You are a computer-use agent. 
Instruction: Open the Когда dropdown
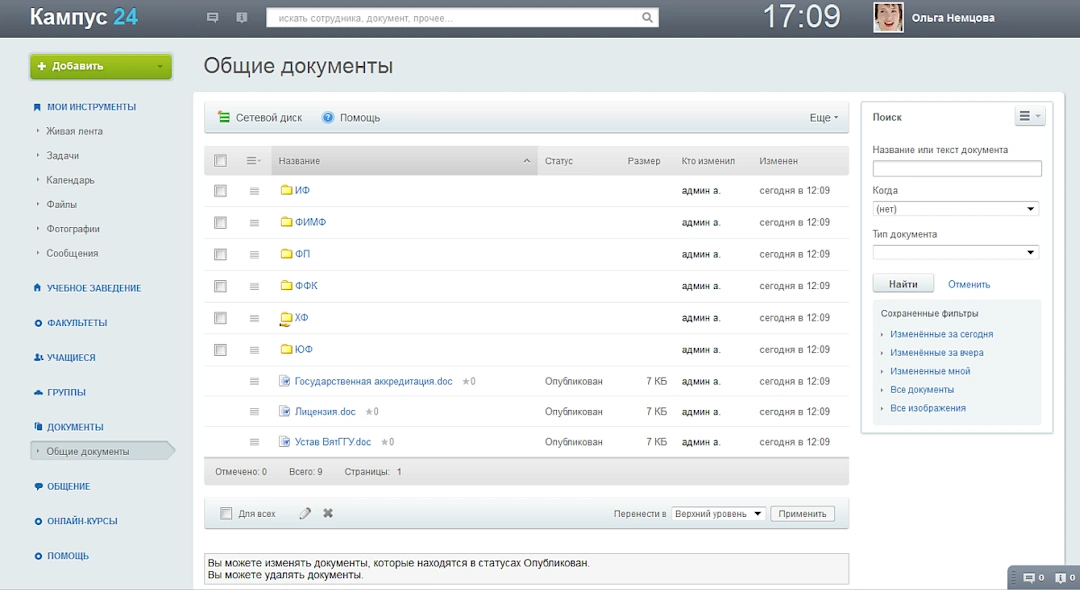click(955, 208)
